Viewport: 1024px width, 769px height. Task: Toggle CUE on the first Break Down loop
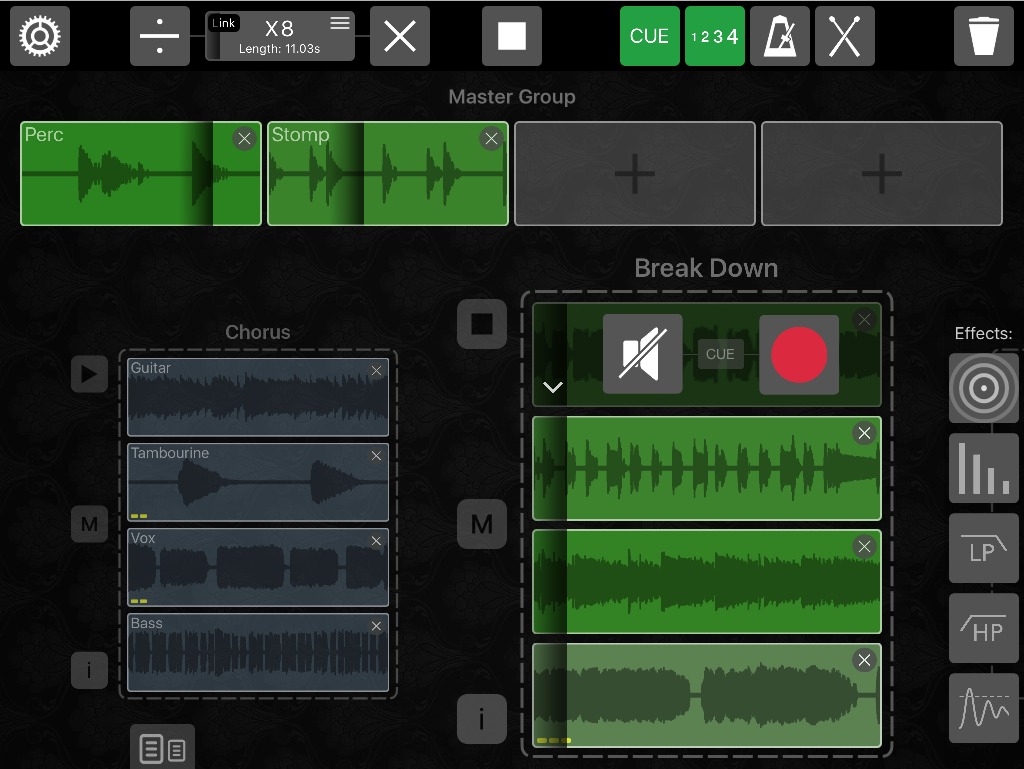click(x=720, y=354)
